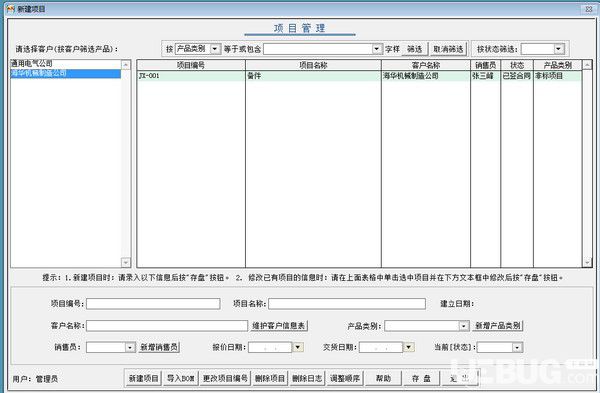Viewport: 600px width, 393px height.
Task: Select 海华机械制造公司 in customer list
Action: pyautogui.click(x=65, y=73)
